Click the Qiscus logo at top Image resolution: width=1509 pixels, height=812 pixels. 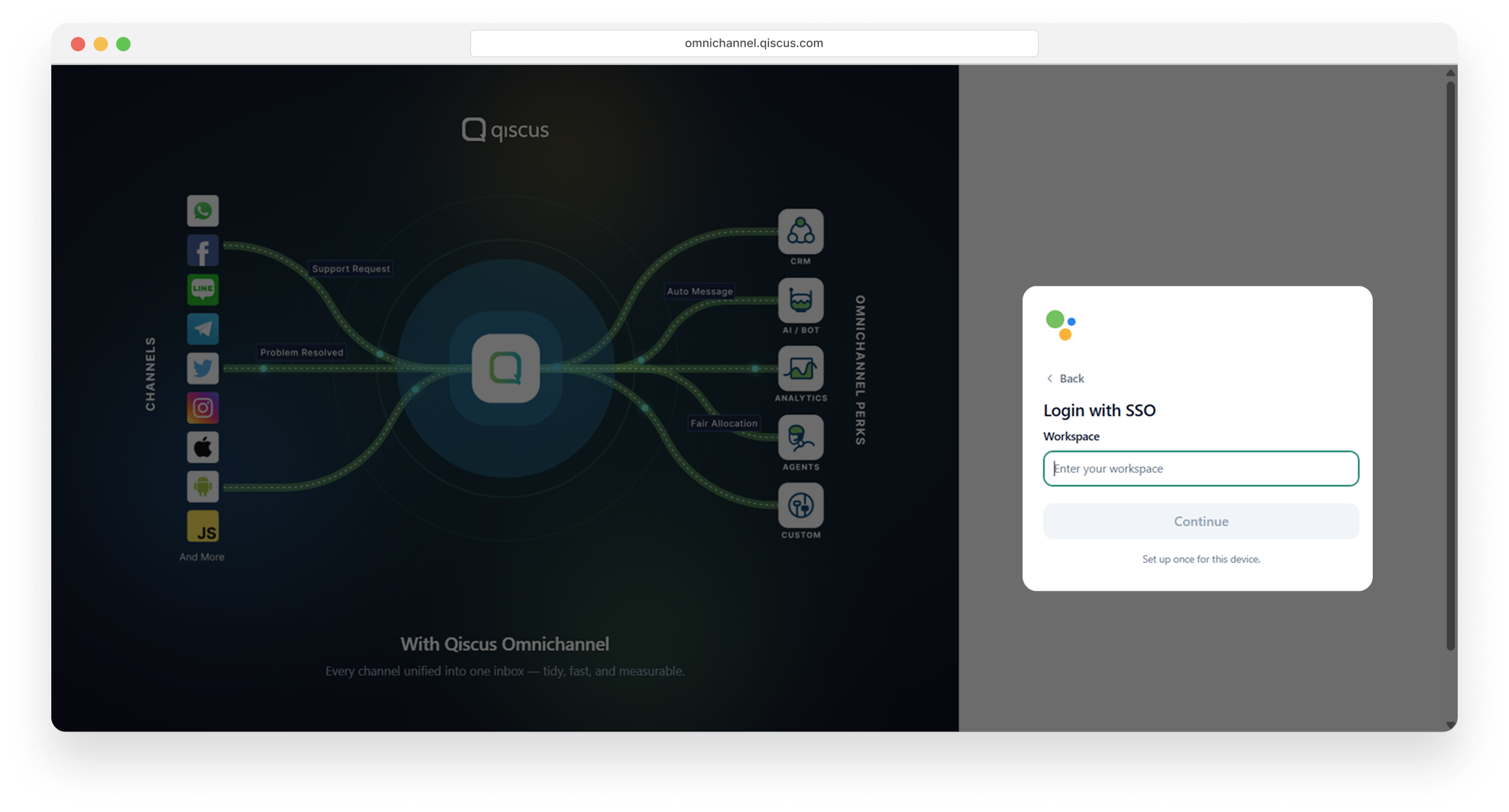point(505,130)
